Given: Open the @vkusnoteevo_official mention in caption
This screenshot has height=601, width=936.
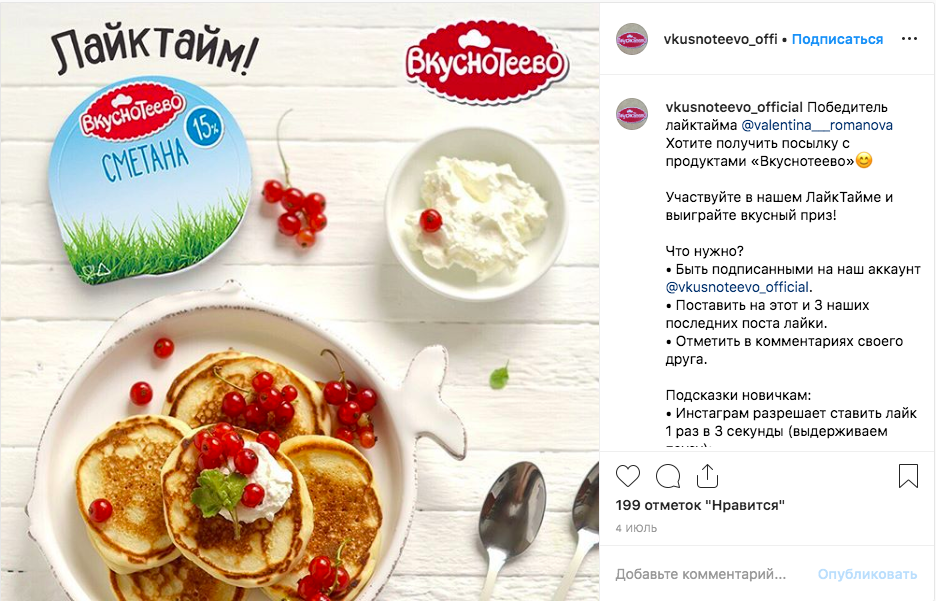Looking at the screenshot, I should pos(737,287).
